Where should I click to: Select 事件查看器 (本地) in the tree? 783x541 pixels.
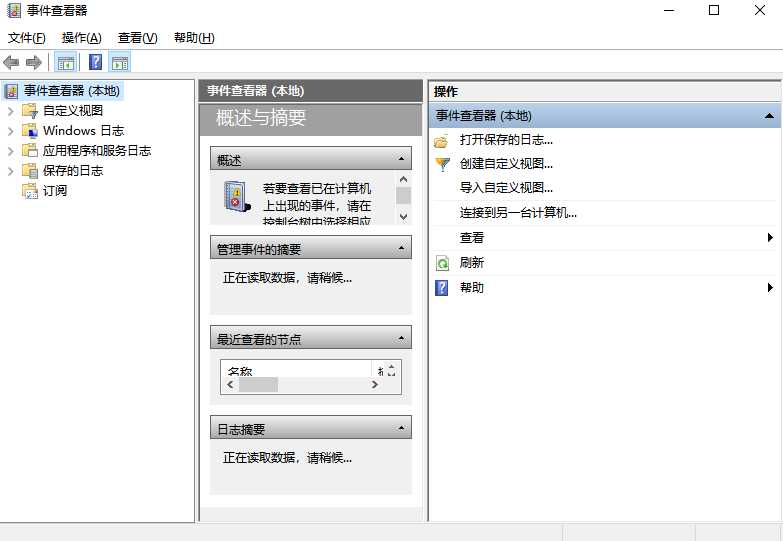pos(72,91)
